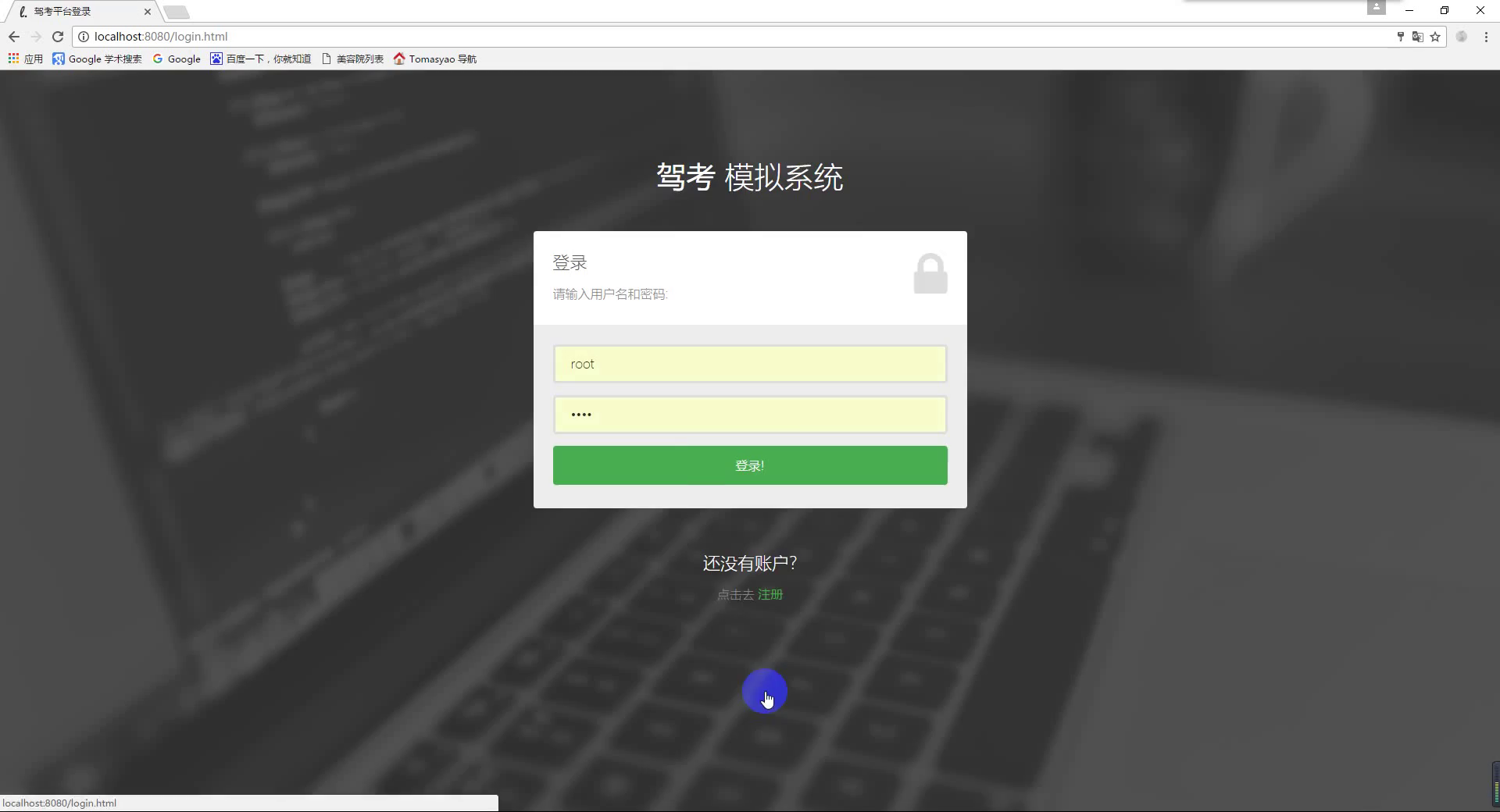Screen dimensions: 1500x812
Task: Click the 登录 heading text
Action: point(570,263)
